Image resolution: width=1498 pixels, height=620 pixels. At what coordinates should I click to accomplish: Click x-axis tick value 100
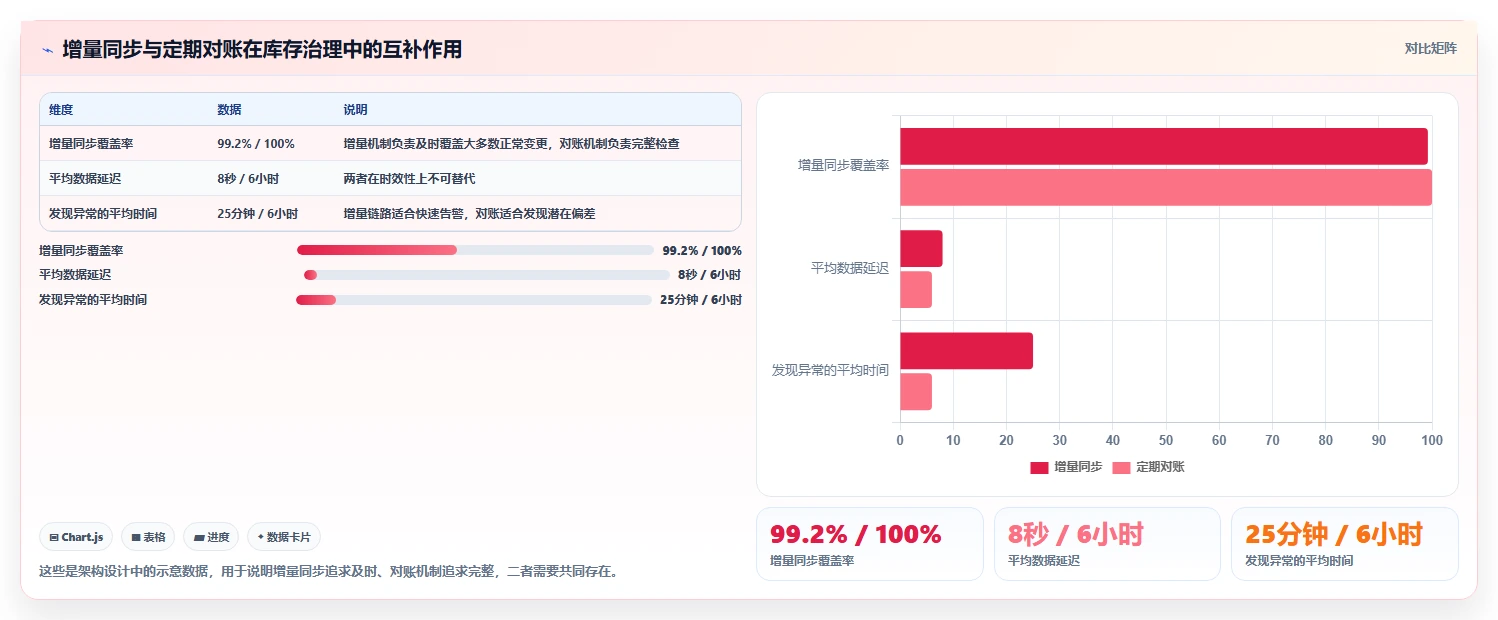tap(1432, 440)
